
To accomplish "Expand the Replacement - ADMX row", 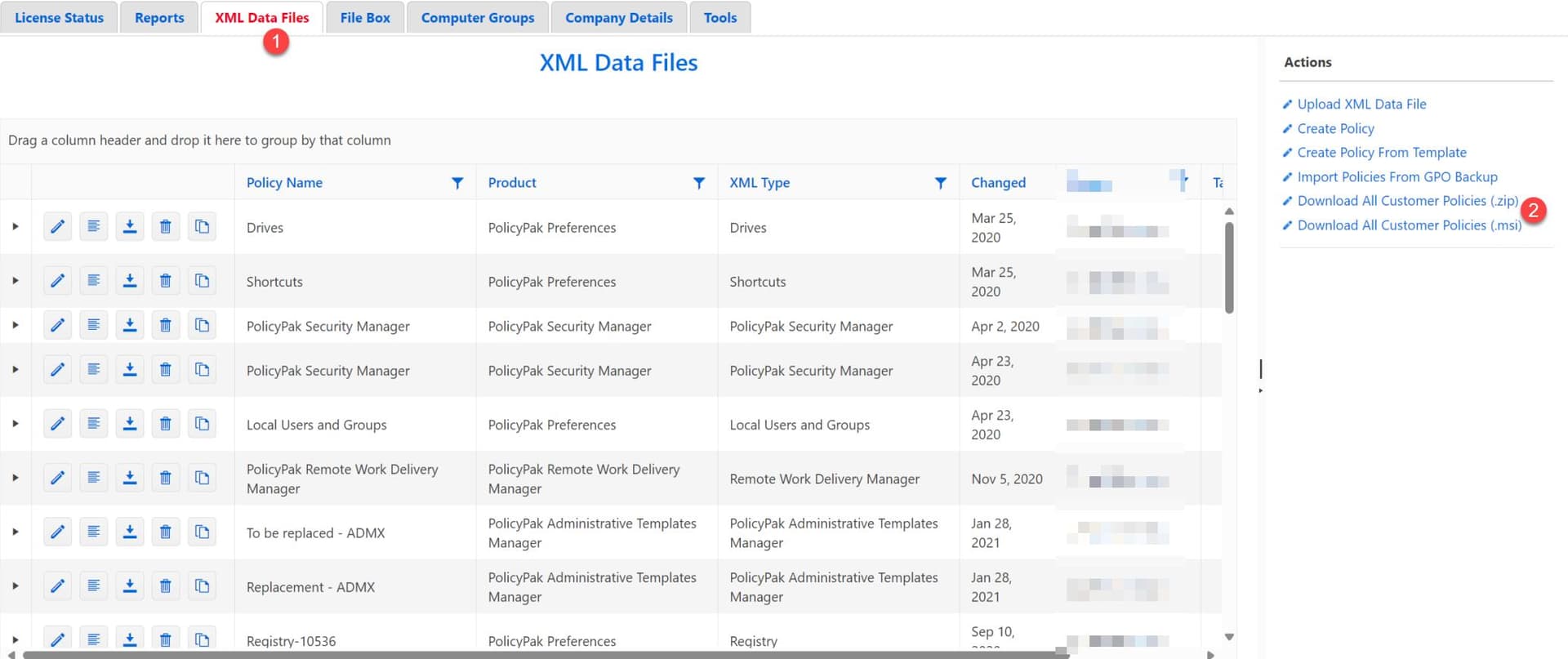I will 16,586.
